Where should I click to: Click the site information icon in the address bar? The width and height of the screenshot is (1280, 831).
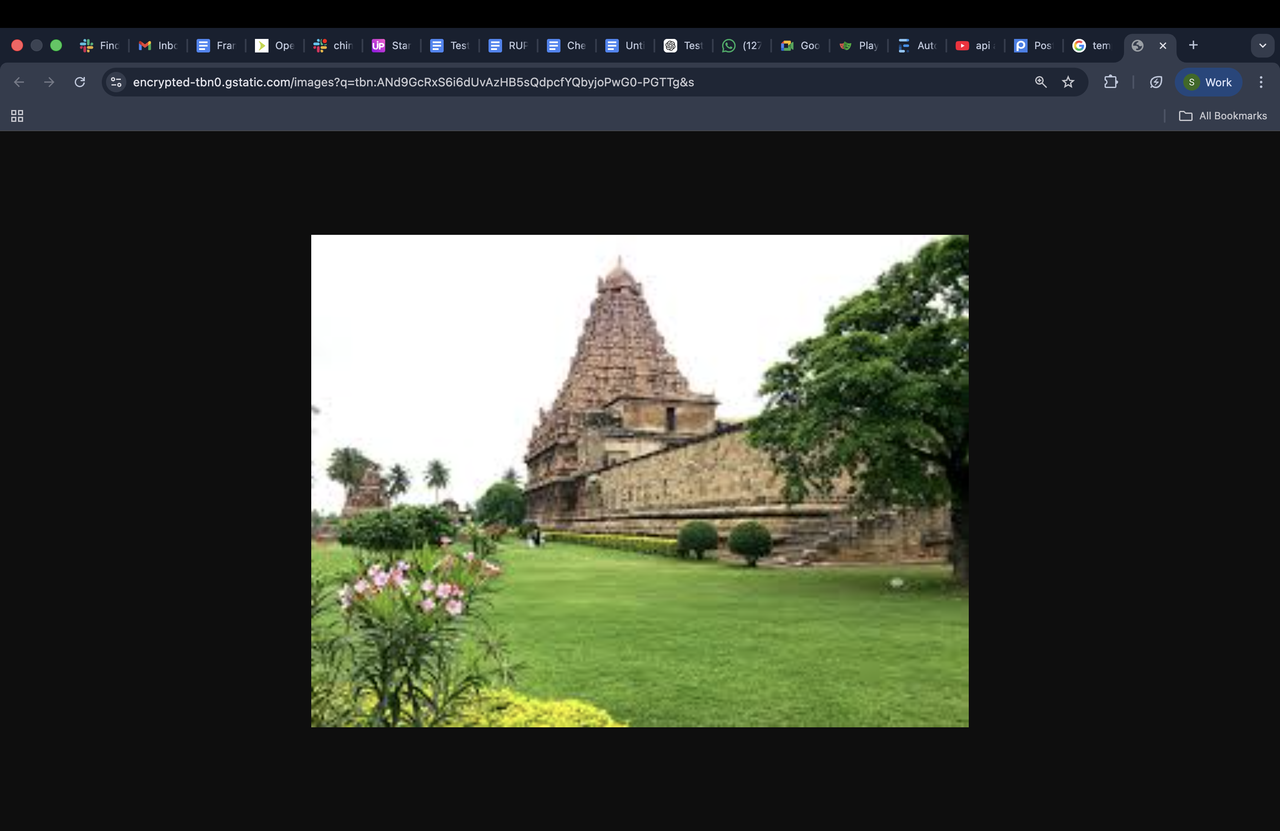coord(116,82)
